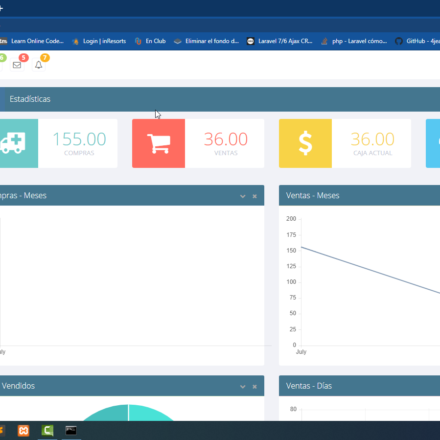Open the GitHub bookmark
The height and width of the screenshot is (440, 440).
click(418, 41)
